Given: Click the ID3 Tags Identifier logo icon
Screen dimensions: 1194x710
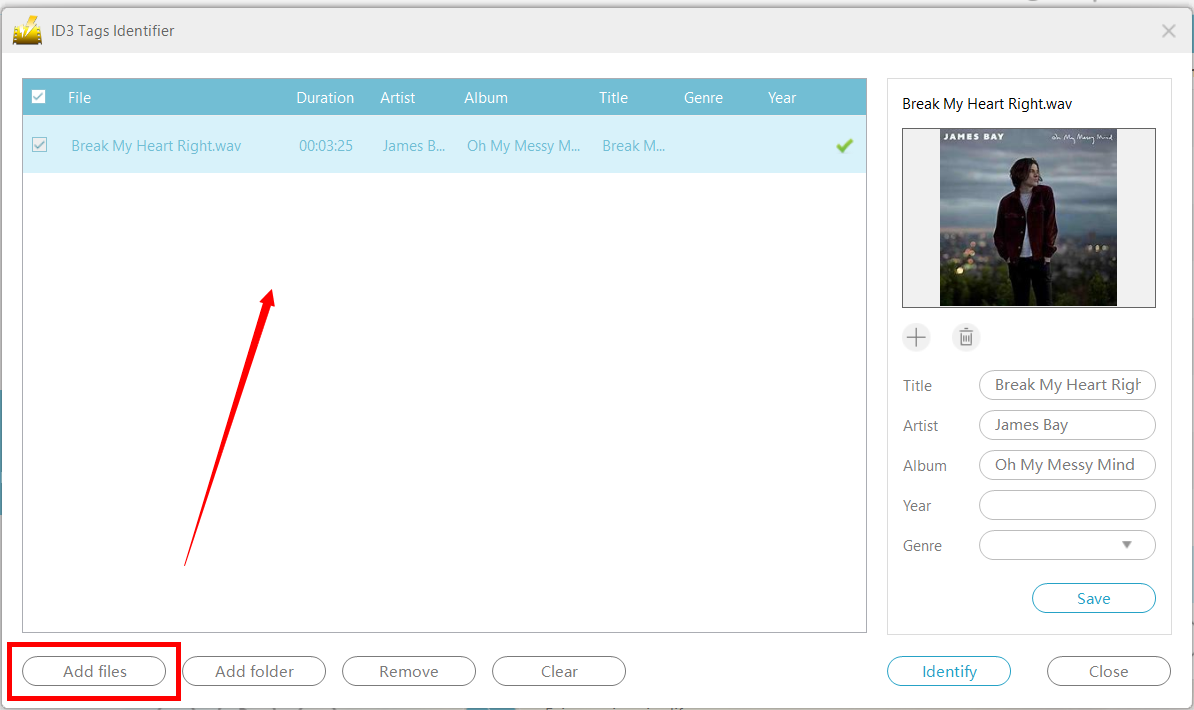Looking at the screenshot, I should (27, 30).
